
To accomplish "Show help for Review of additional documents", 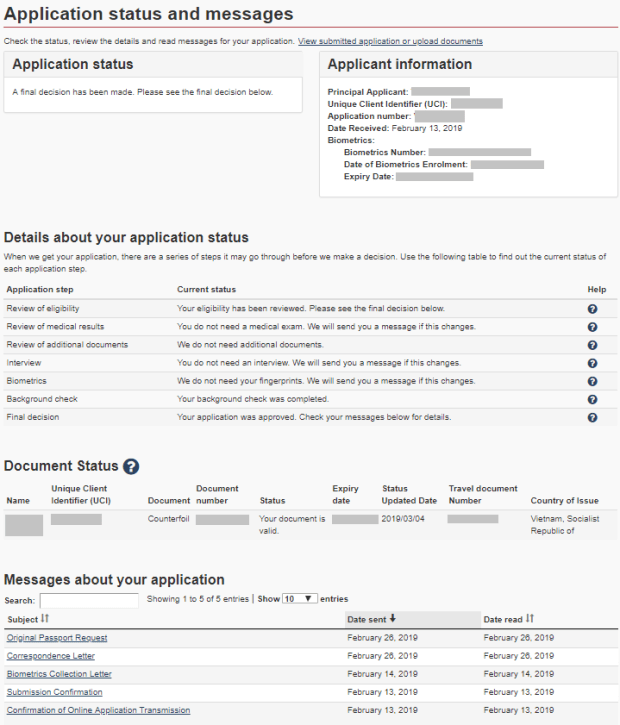I will tap(592, 345).
